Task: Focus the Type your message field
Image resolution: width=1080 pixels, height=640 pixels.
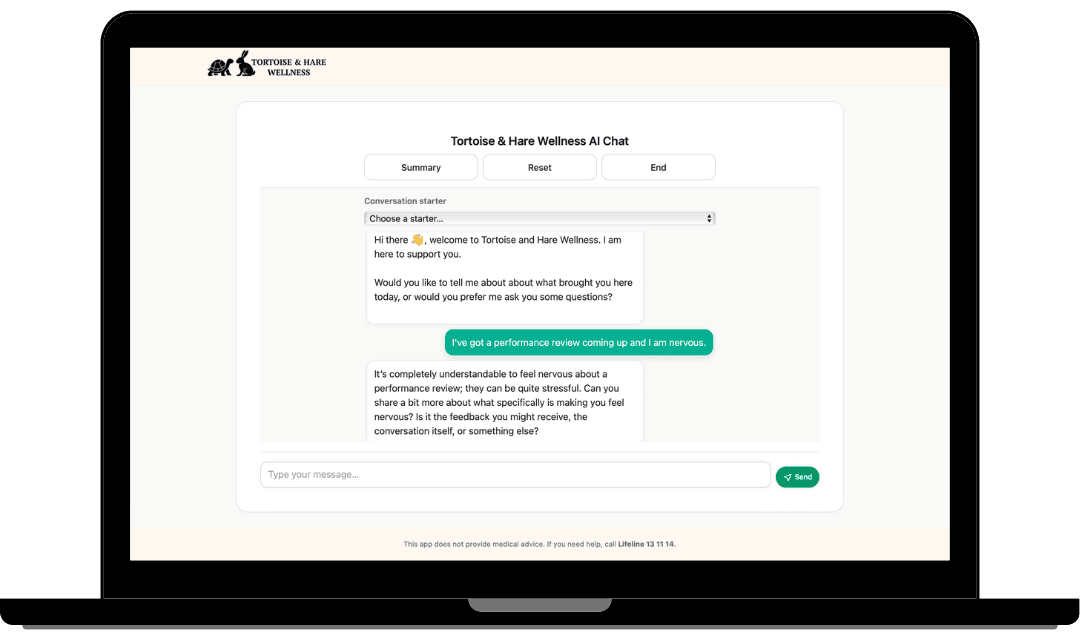Action: [x=515, y=475]
